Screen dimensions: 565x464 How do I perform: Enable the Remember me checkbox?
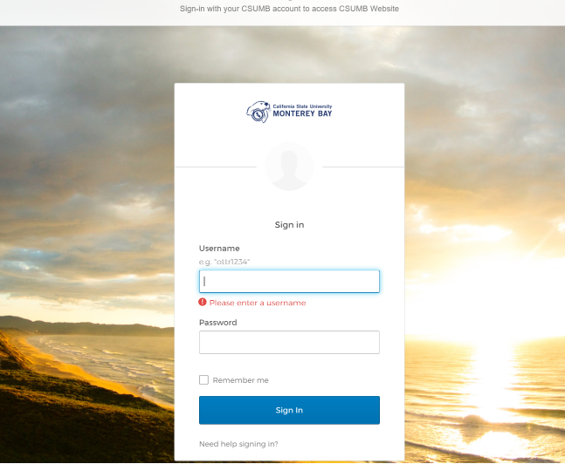tap(204, 380)
